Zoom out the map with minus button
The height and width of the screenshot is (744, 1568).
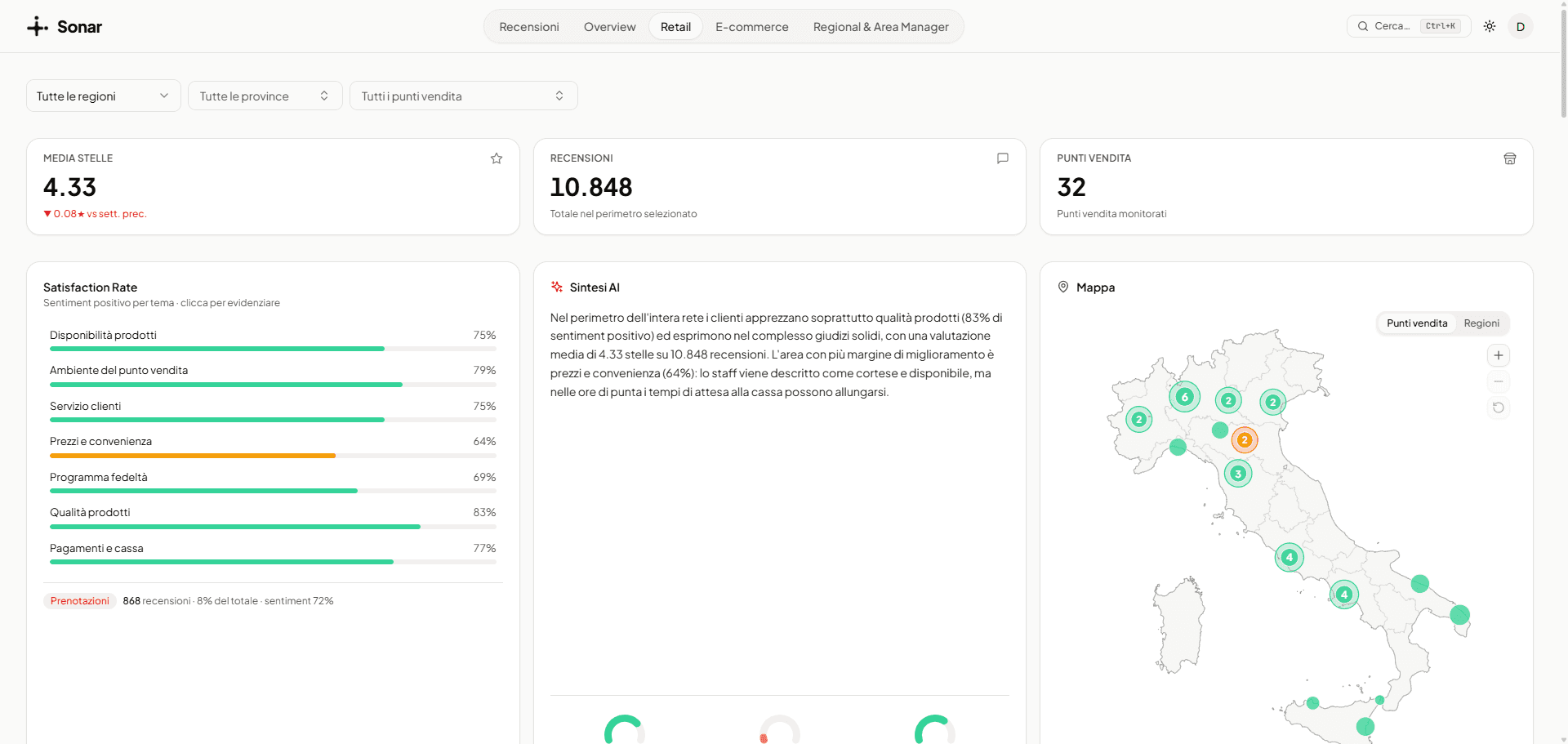[x=1499, y=381]
